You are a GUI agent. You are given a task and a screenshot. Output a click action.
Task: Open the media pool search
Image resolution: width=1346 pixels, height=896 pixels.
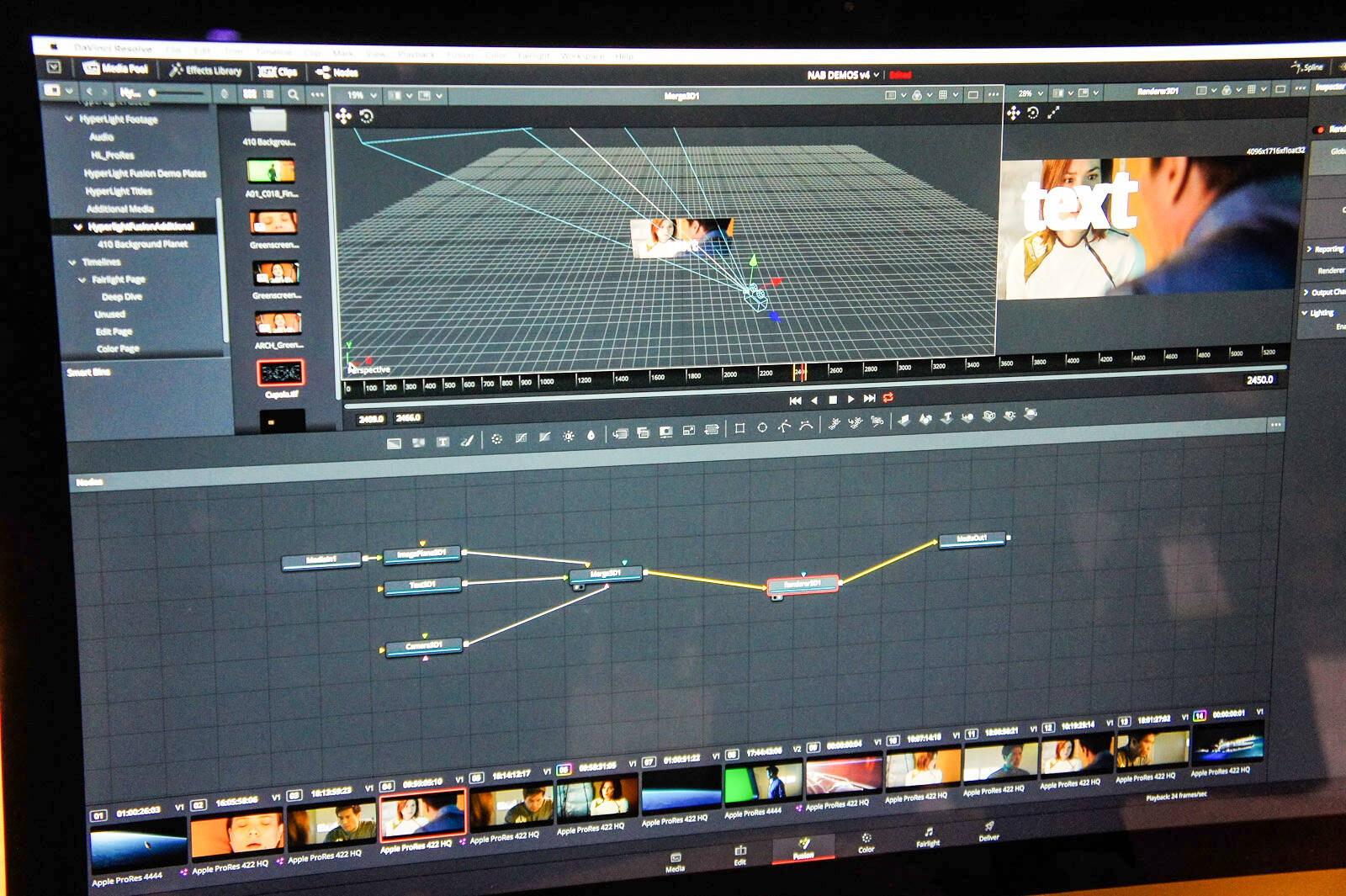pyautogui.click(x=293, y=95)
